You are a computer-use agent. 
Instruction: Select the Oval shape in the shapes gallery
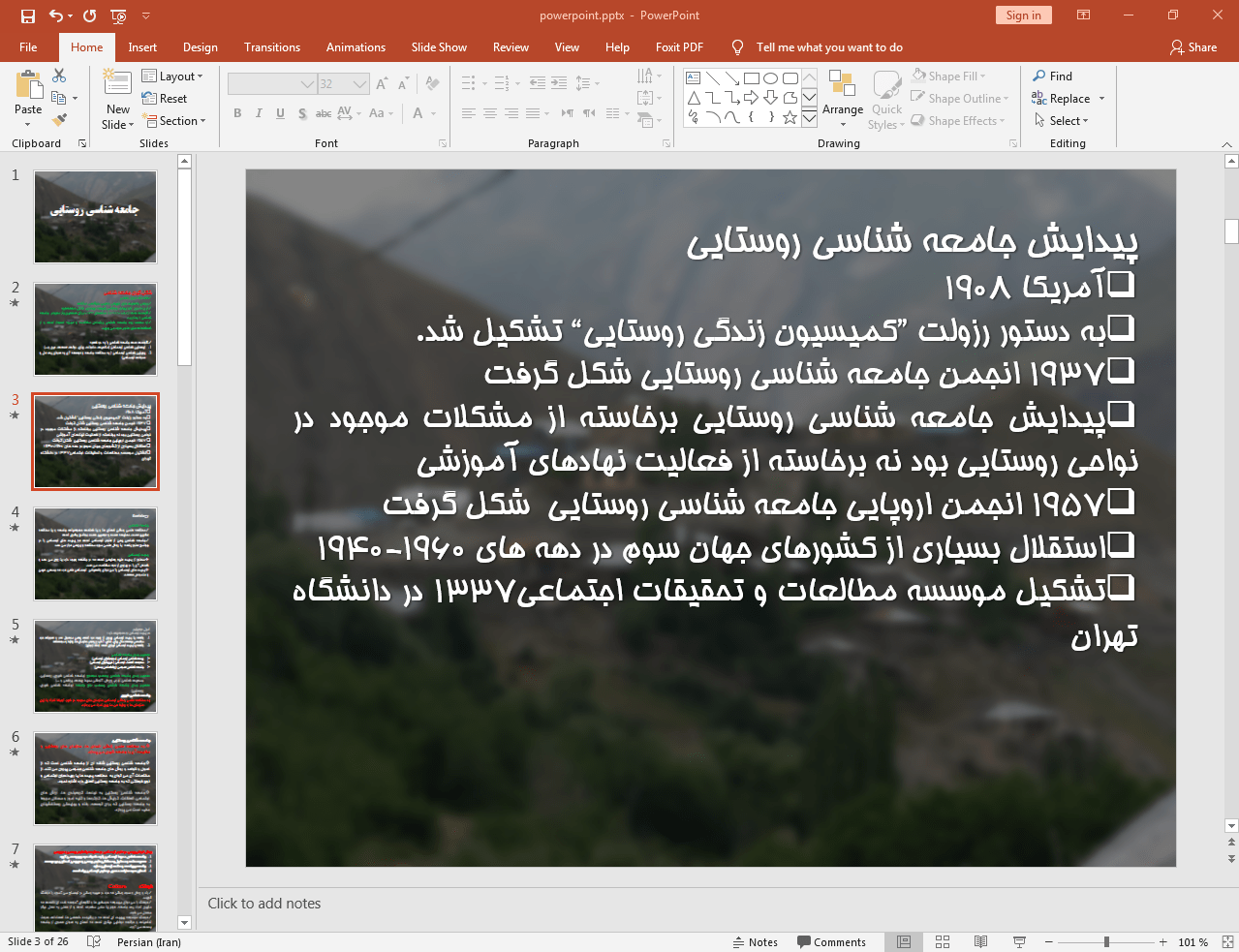[771, 78]
